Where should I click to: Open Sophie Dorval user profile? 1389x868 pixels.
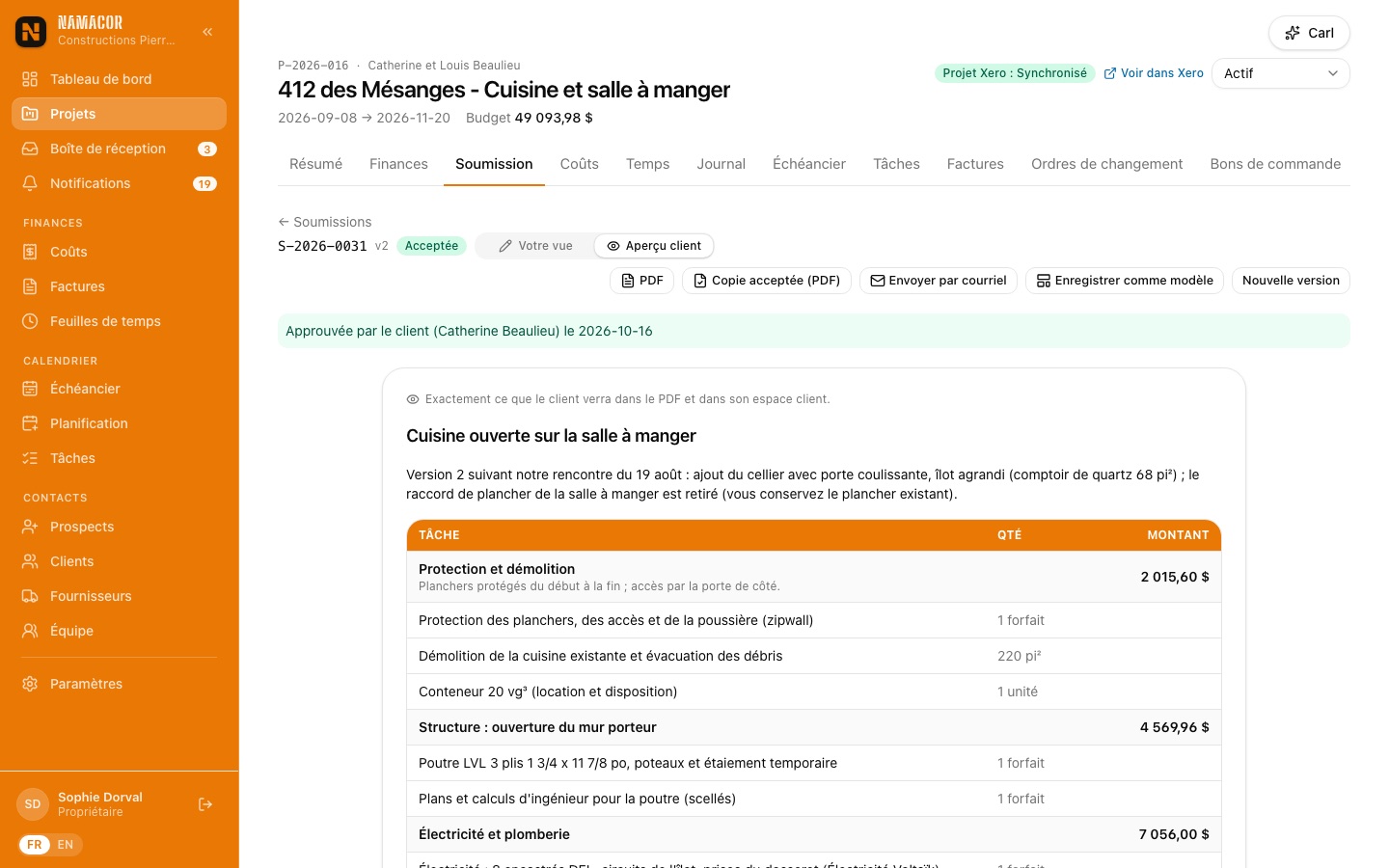pyautogui.click(x=99, y=804)
